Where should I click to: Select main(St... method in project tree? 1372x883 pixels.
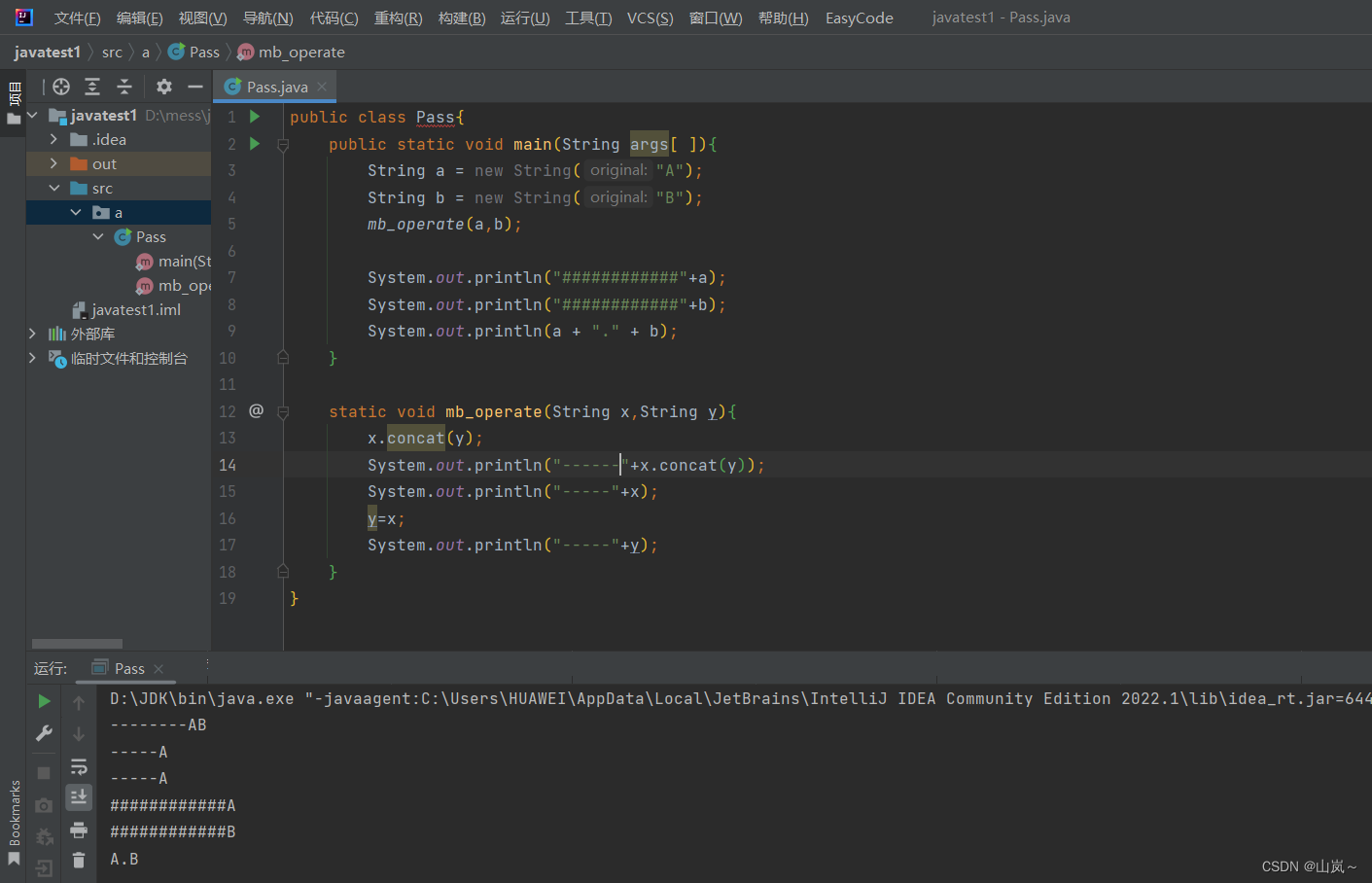point(174,262)
